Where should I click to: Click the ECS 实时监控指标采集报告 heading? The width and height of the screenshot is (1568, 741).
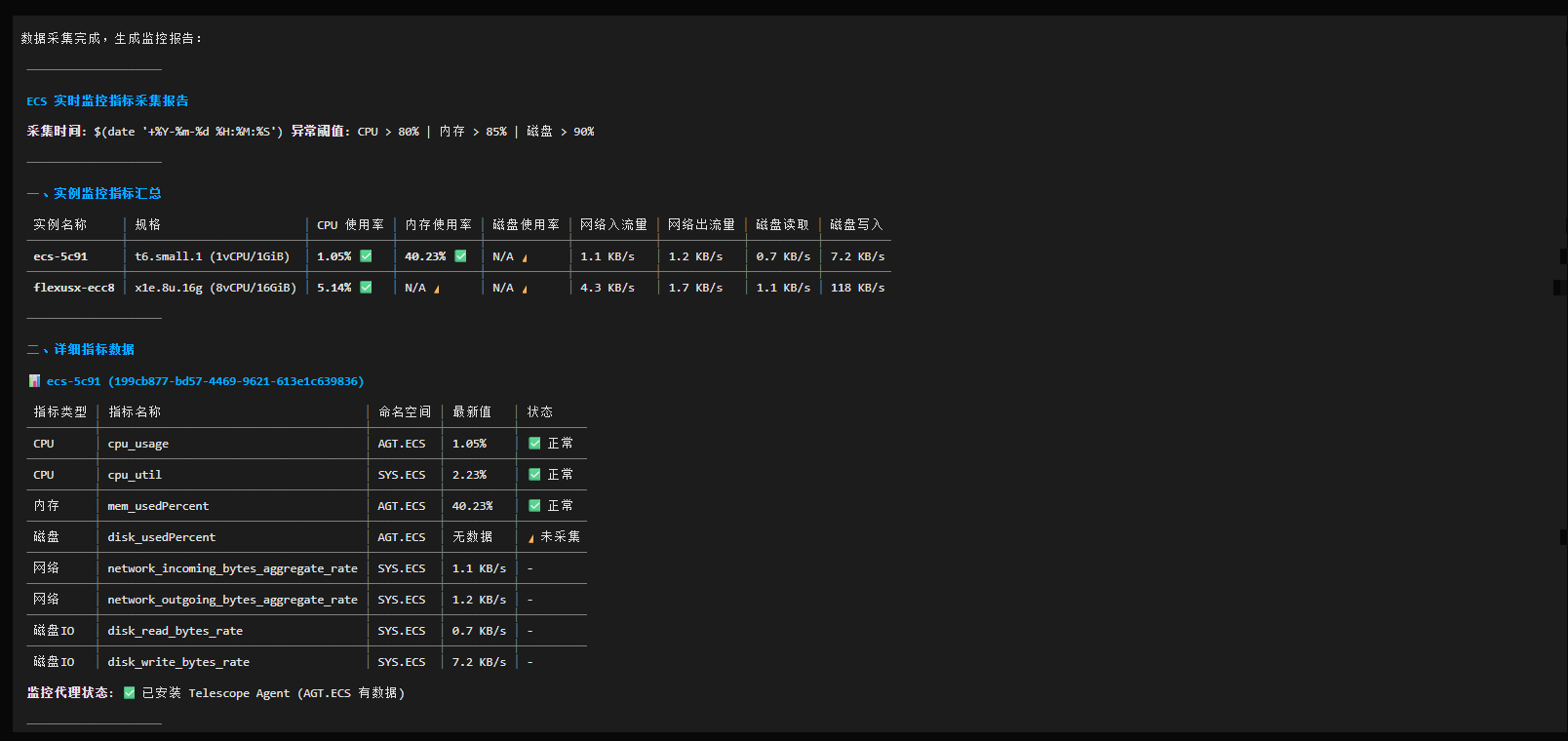107,101
